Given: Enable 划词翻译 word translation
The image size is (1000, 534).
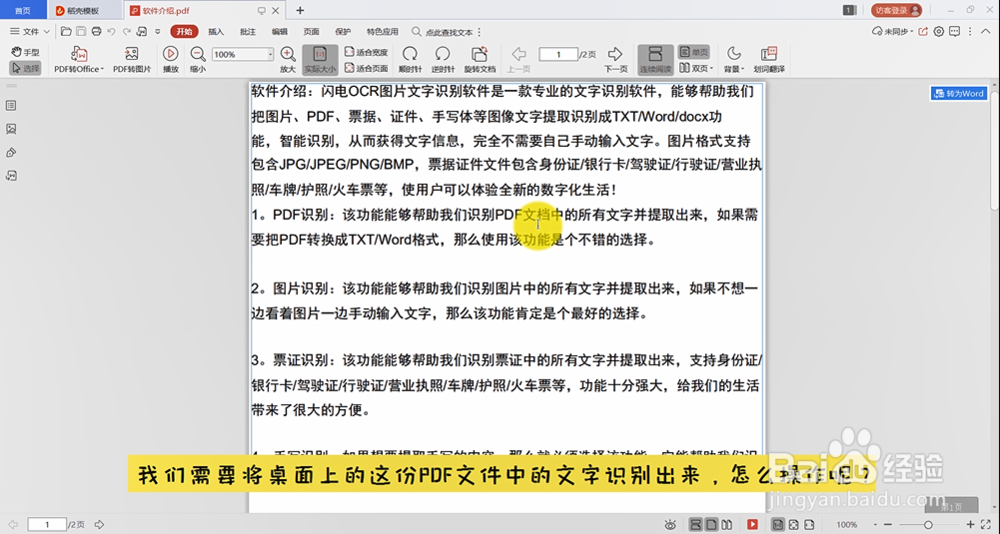Looking at the screenshot, I should pyautogui.click(x=768, y=60).
